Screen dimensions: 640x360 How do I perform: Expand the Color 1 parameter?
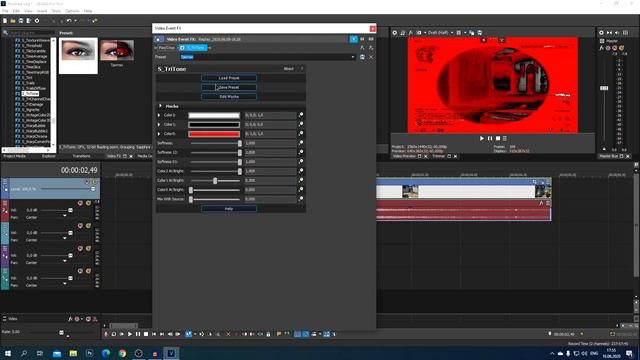(x=159, y=124)
